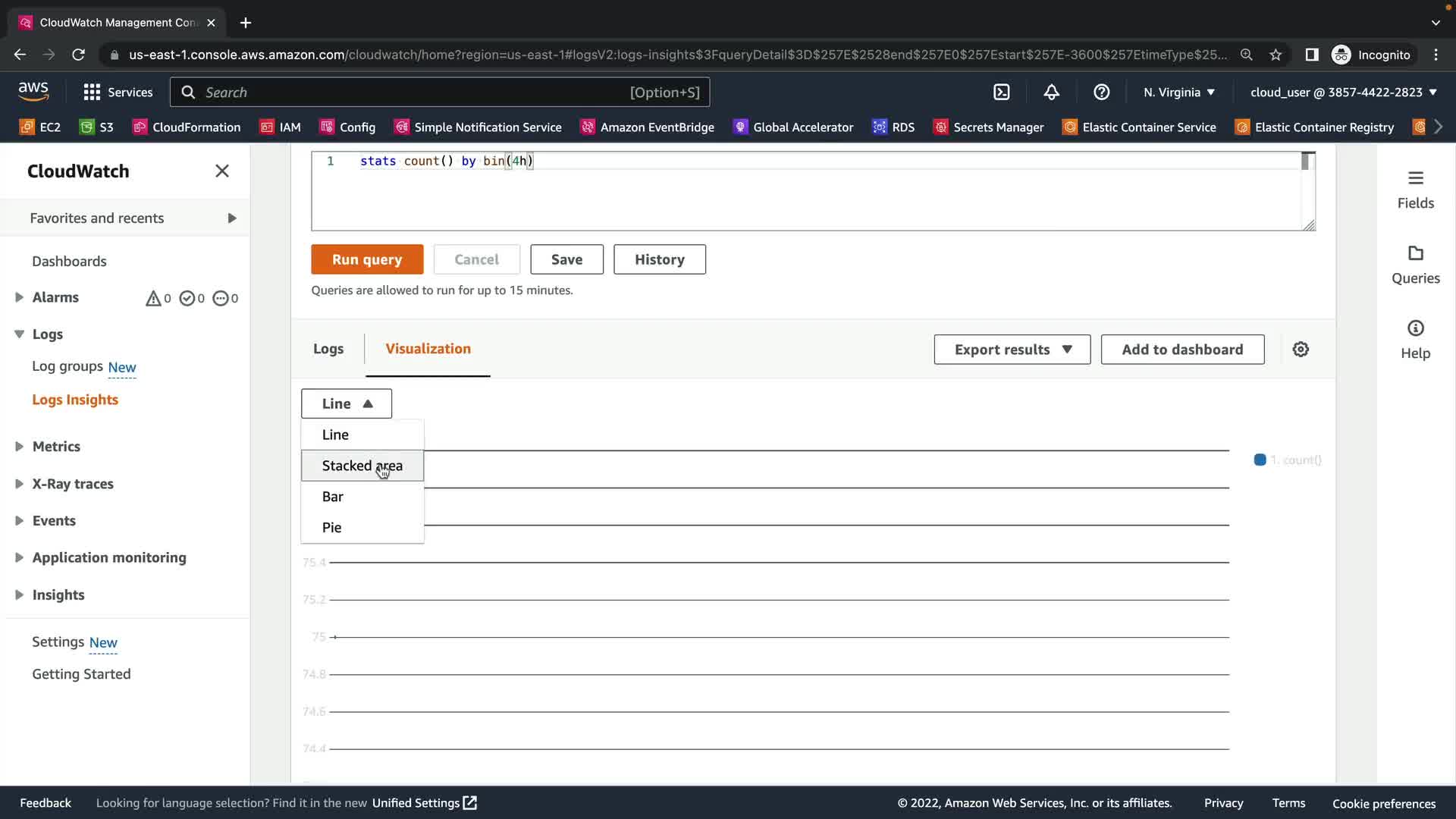Open AWS CloudShell terminal icon

1002,93
